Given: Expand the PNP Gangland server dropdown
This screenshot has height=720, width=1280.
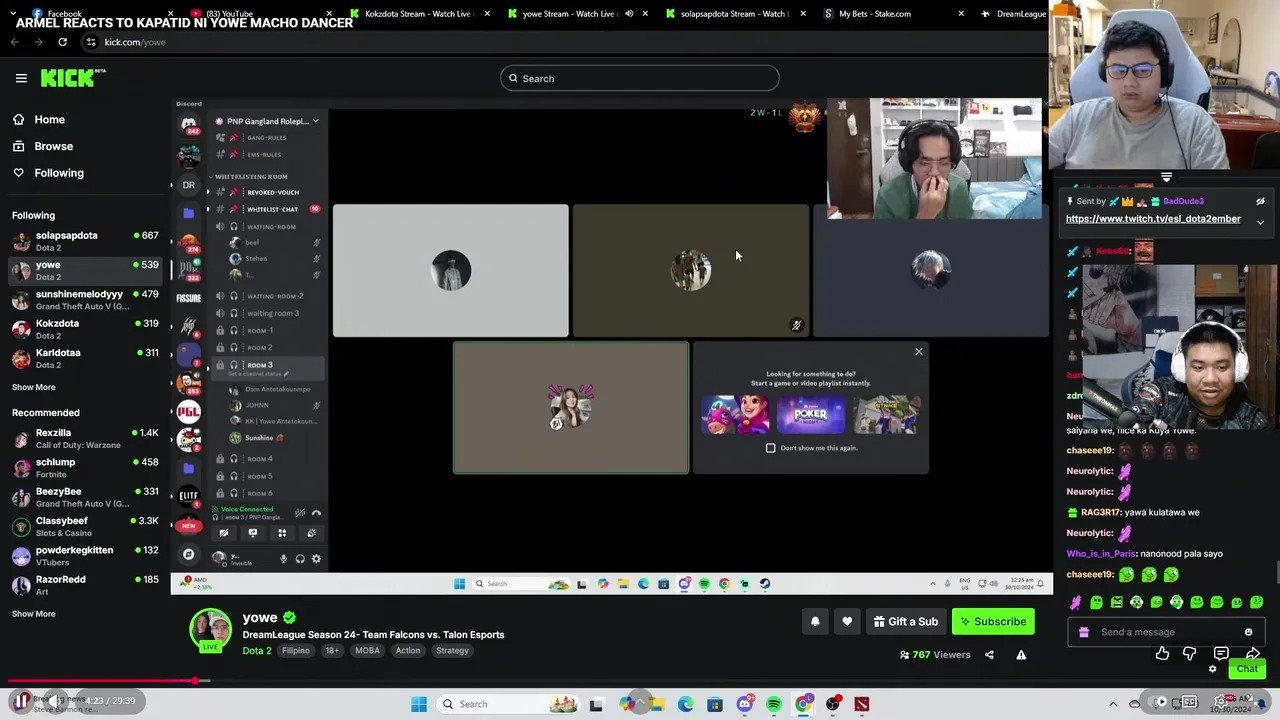Looking at the screenshot, I should coord(315,121).
